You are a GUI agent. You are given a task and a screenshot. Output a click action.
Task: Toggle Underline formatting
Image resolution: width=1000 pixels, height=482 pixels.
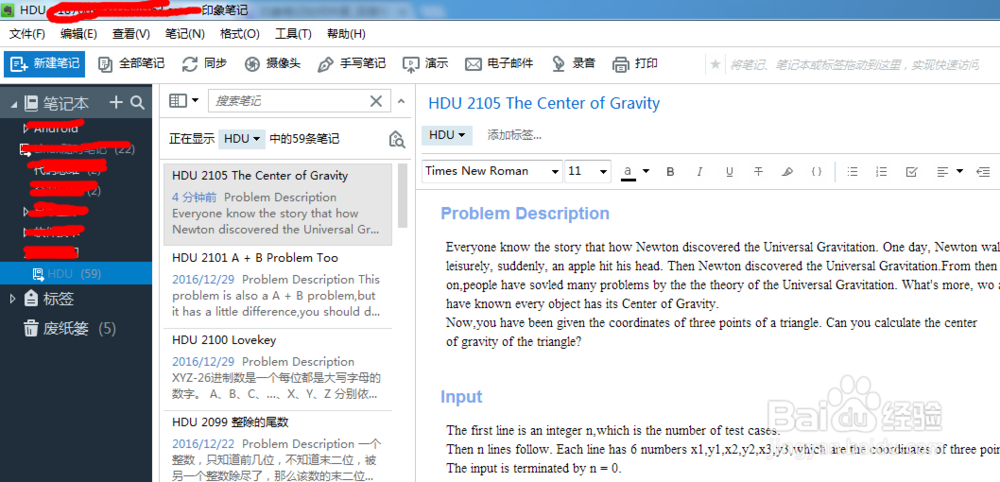[x=730, y=172]
